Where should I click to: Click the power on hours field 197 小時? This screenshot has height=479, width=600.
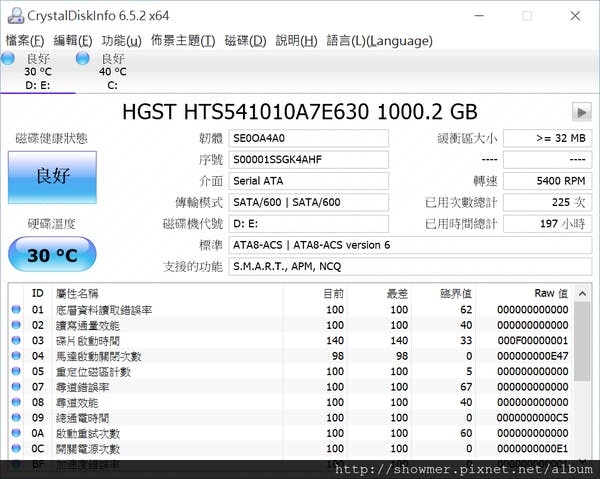(547, 224)
